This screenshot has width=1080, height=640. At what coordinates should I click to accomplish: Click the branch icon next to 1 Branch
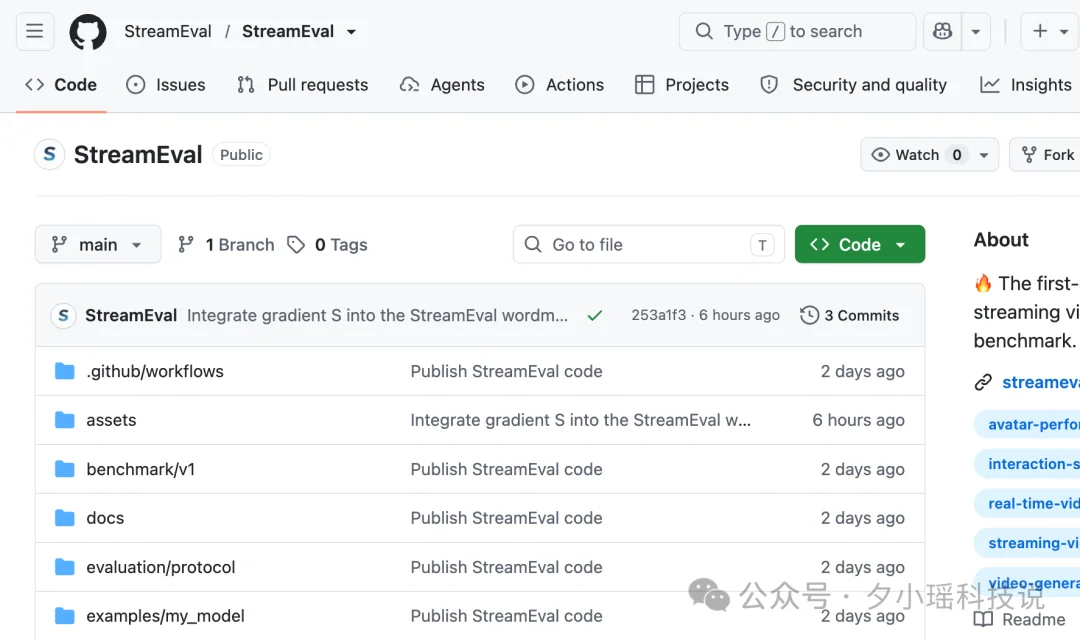click(186, 245)
